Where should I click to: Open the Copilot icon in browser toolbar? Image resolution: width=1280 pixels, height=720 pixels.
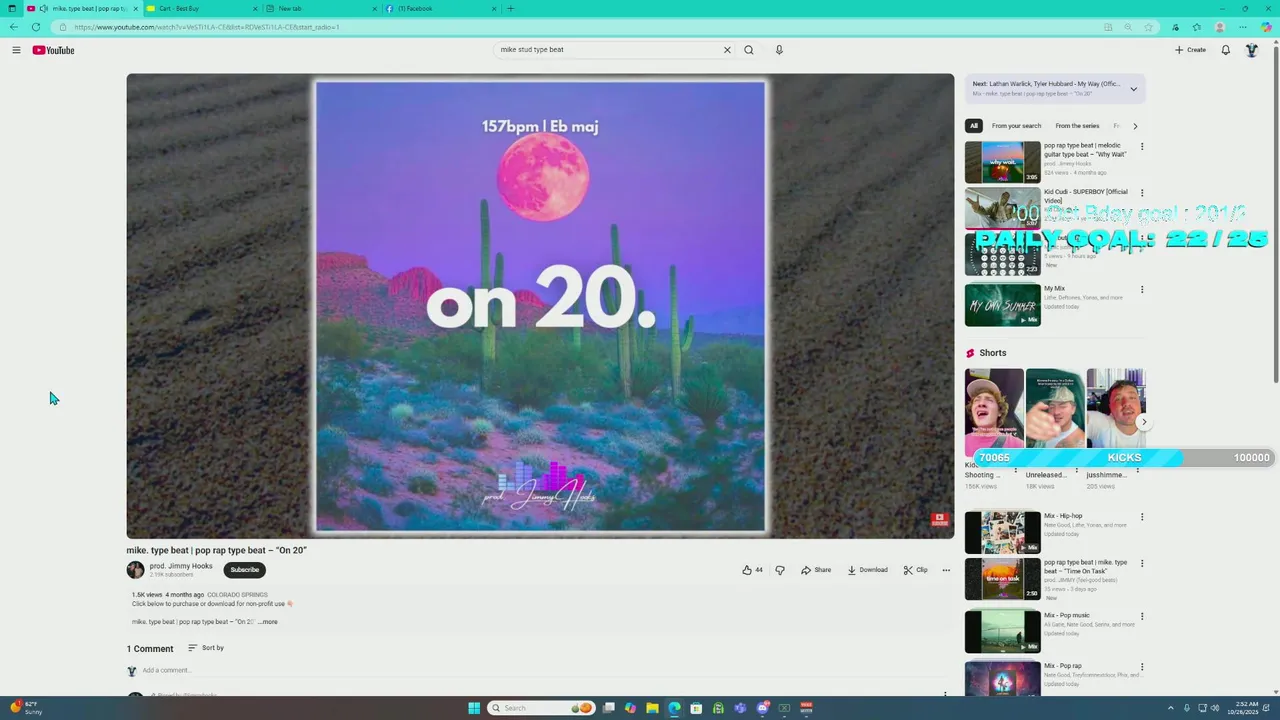1267,27
